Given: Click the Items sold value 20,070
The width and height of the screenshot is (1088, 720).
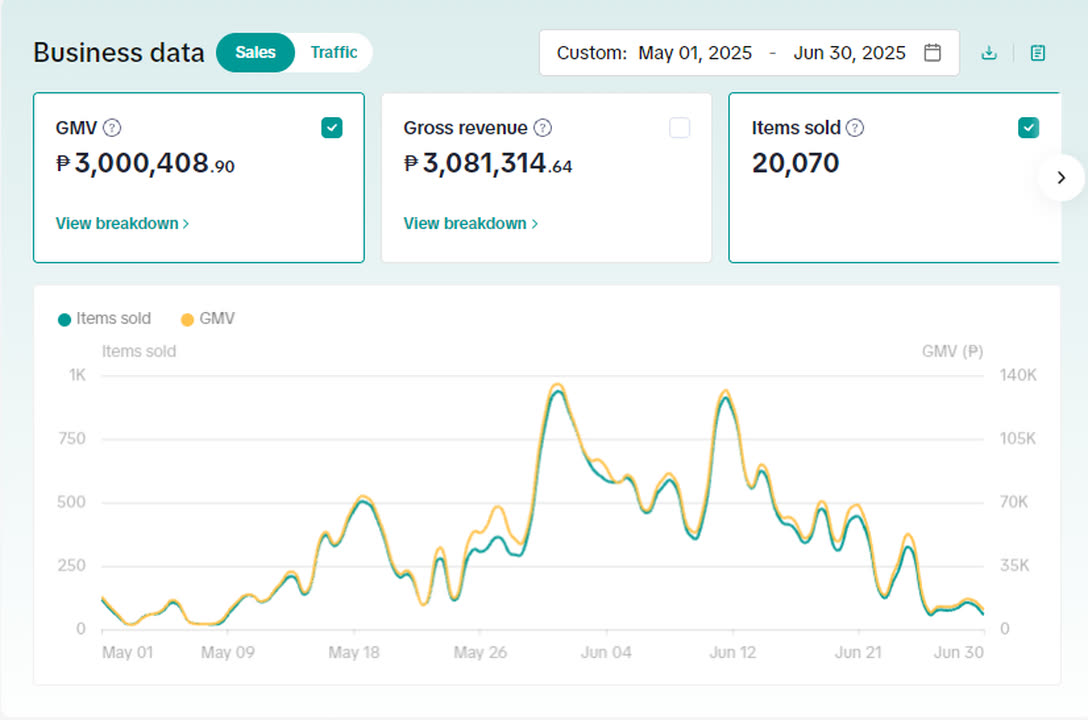Looking at the screenshot, I should point(795,164).
